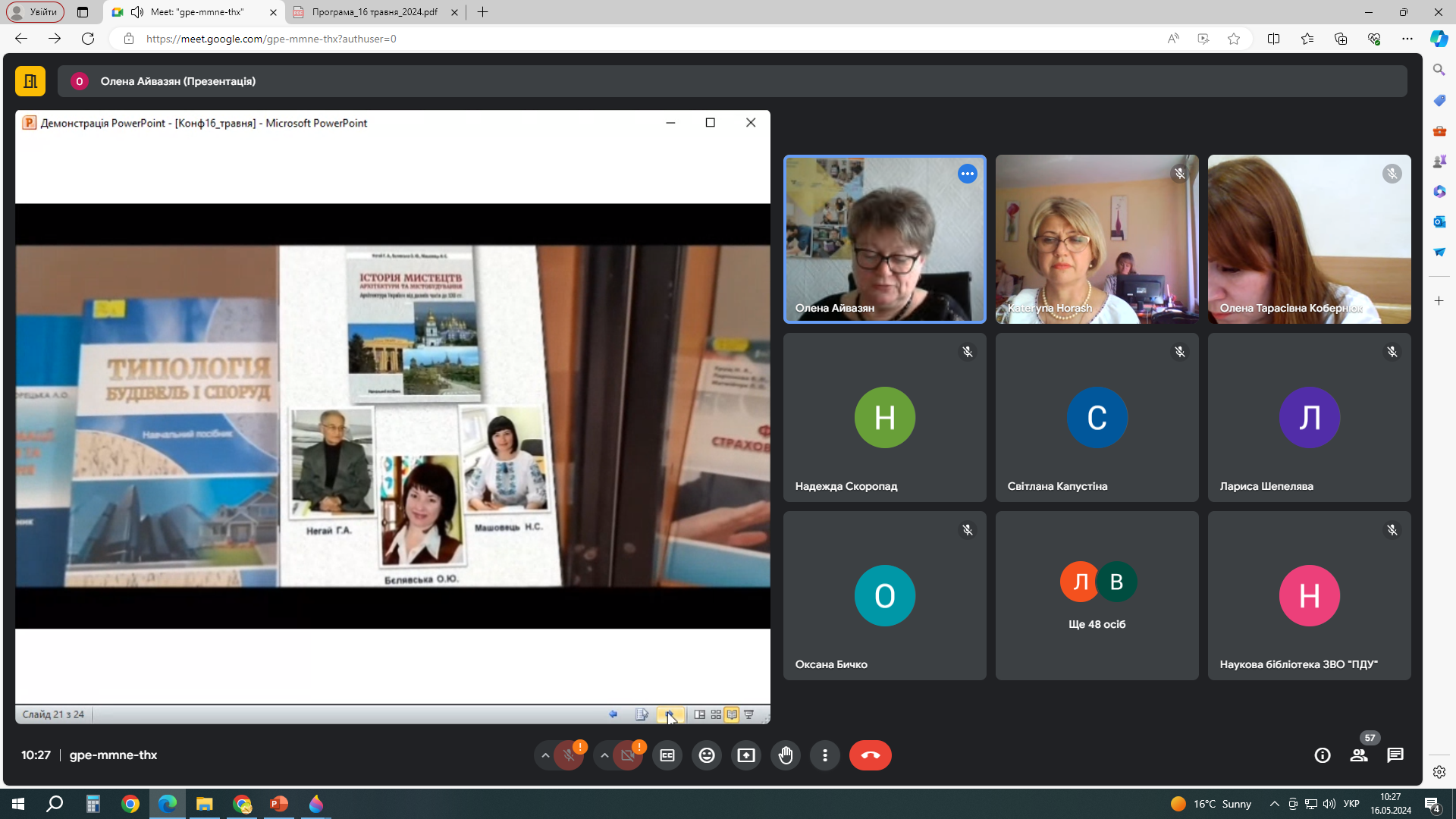Screen dimensions: 1456x819
Task: Toggle the muted microphone button
Action: (x=569, y=755)
